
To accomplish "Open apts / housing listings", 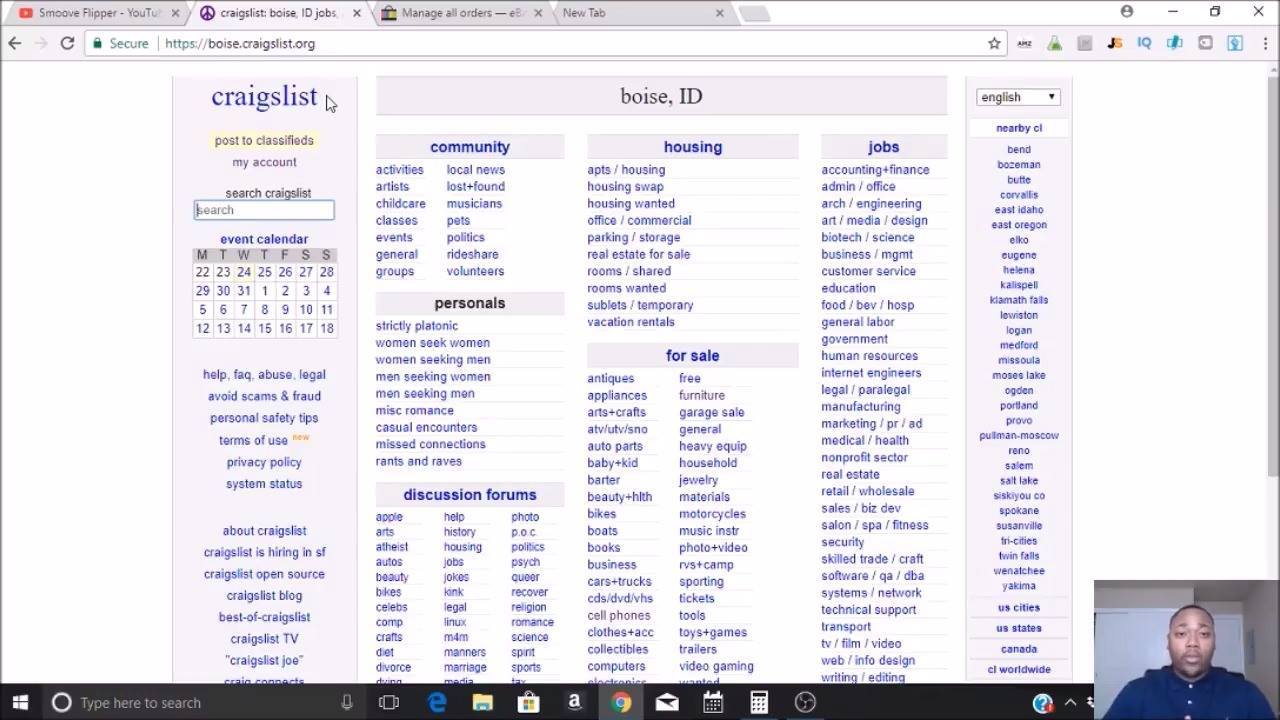I will click(x=626, y=170).
